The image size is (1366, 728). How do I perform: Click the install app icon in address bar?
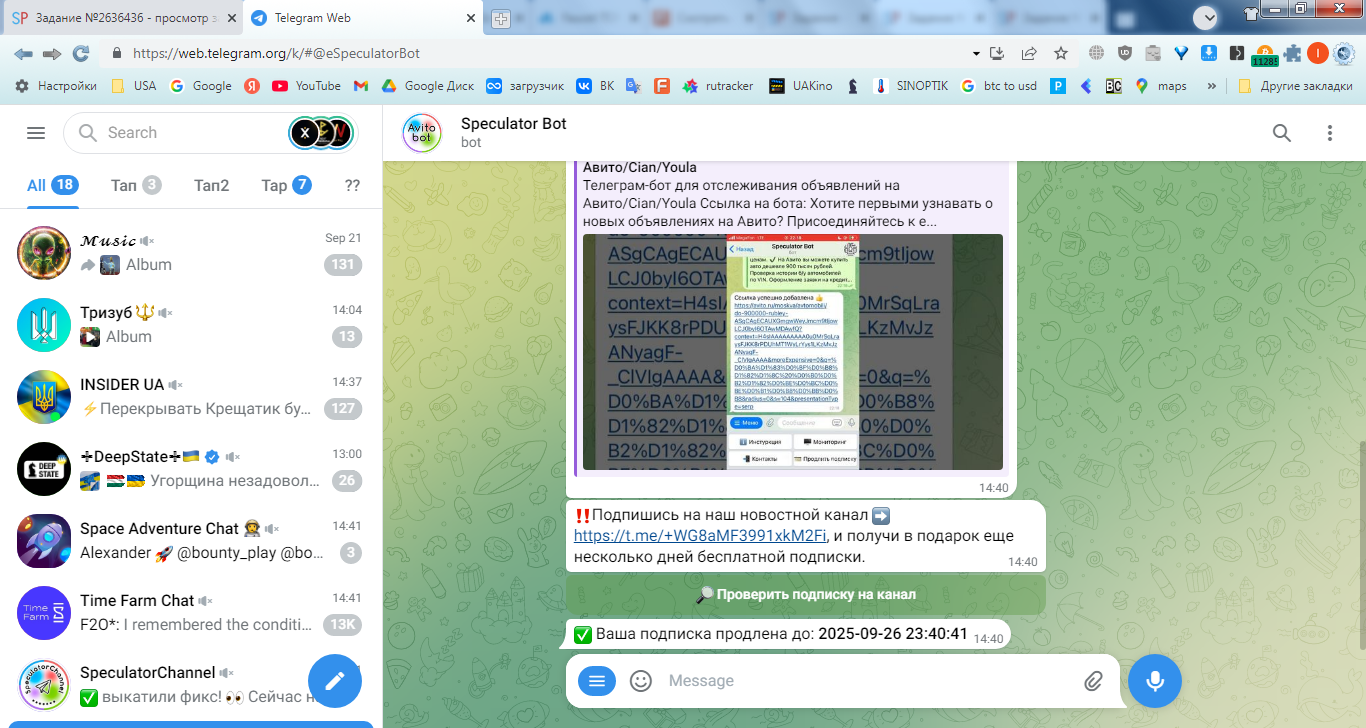(996, 53)
